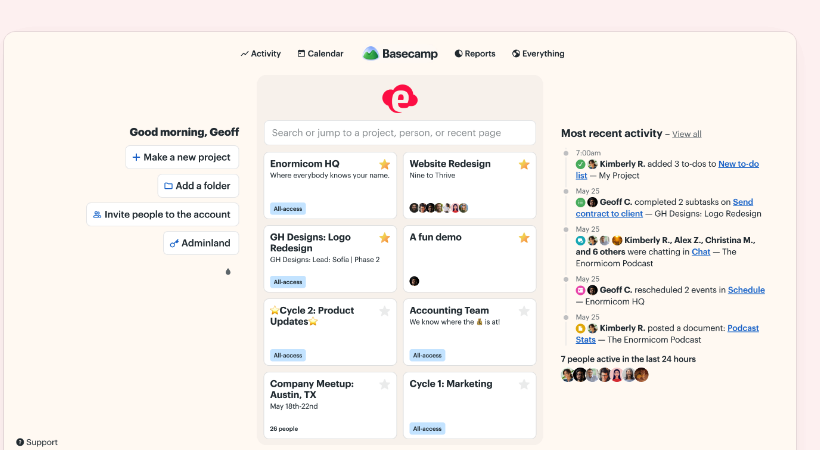Click the All-access badge on Enormicom HQ

288,209
